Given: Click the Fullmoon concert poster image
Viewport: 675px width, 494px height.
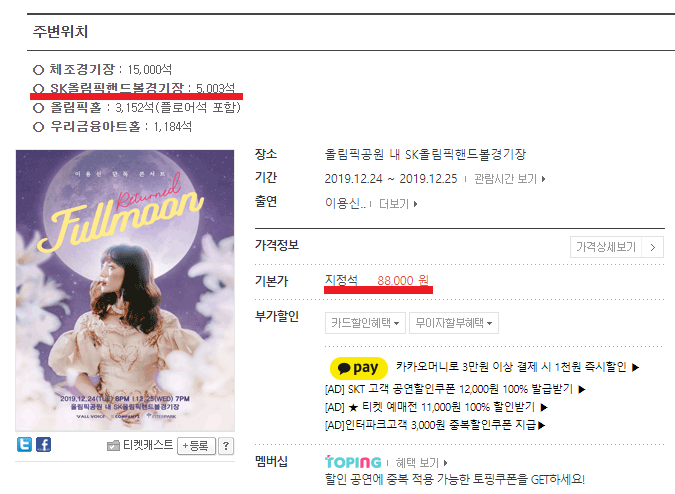Looking at the screenshot, I should 125,290.
